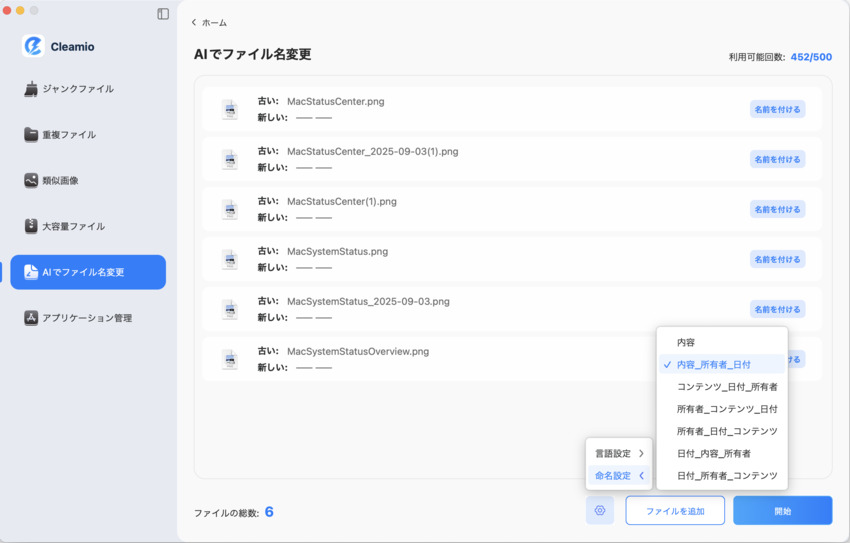Click the AIでファイル名変更 document icon
Viewport: 850px width, 543px height.
coord(31,272)
